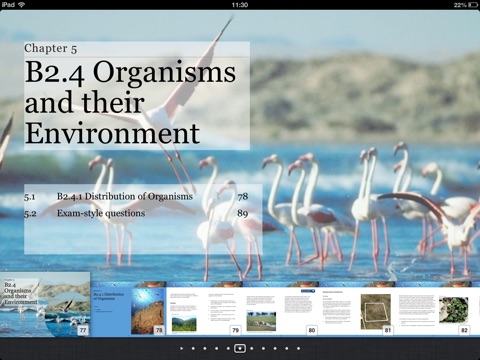Tap the 11:30 clock in status bar
480x360 pixels.
[240, 5]
